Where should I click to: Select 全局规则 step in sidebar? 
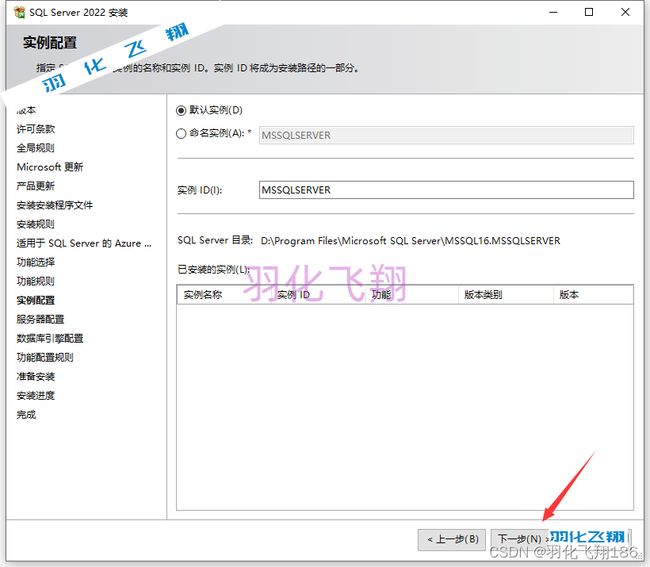[36, 148]
